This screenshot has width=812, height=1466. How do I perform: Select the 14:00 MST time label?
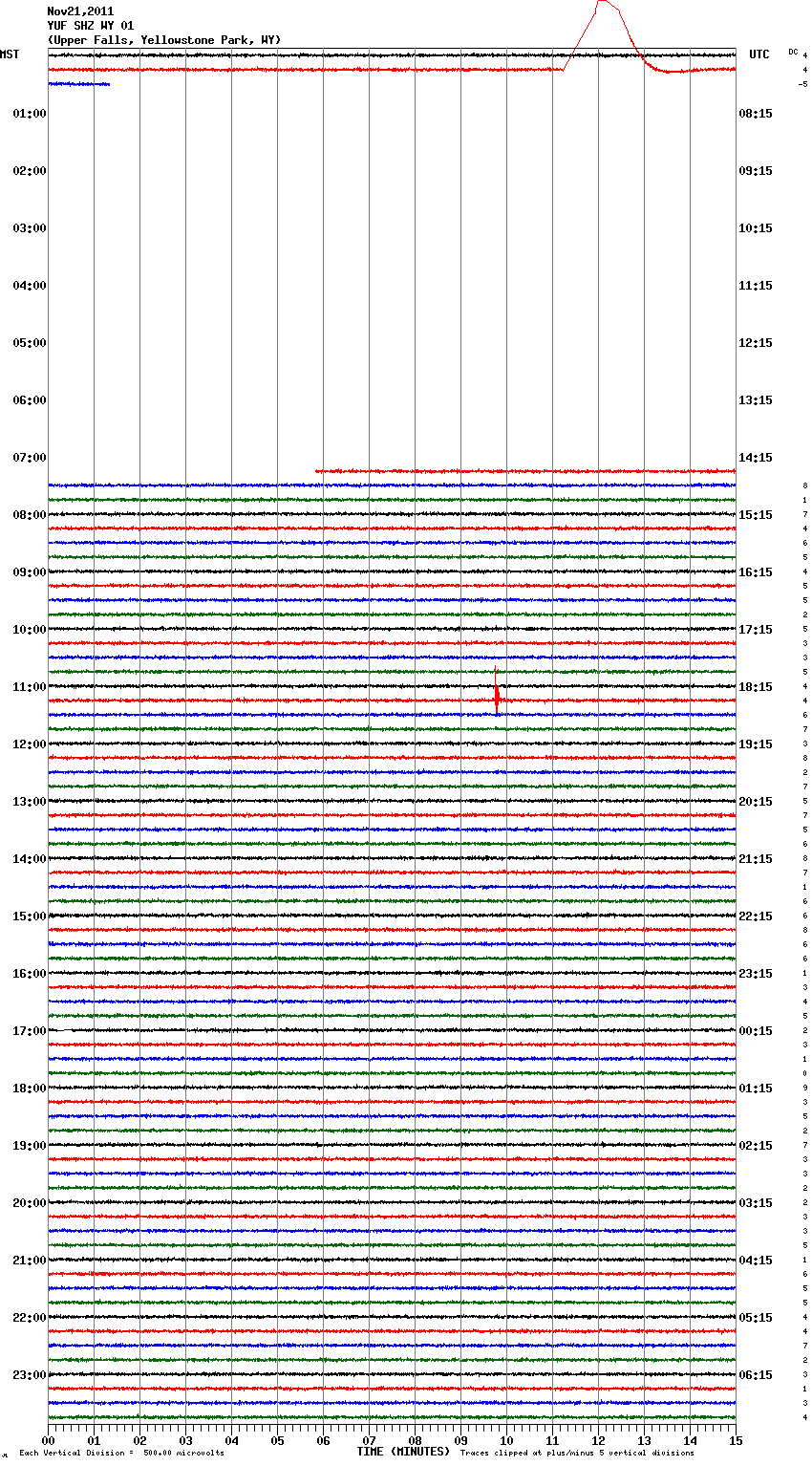(x=30, y=859)
